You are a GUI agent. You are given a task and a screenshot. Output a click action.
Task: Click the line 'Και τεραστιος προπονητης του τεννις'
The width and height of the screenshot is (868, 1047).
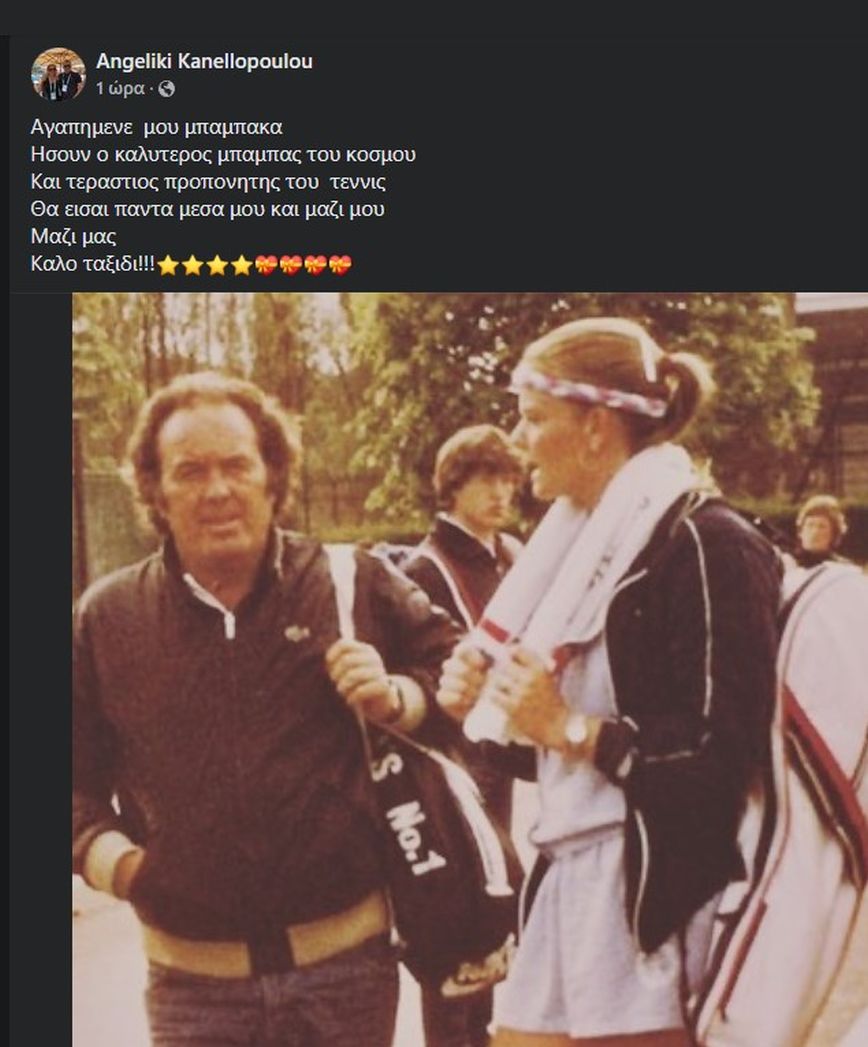coord(208,182)
